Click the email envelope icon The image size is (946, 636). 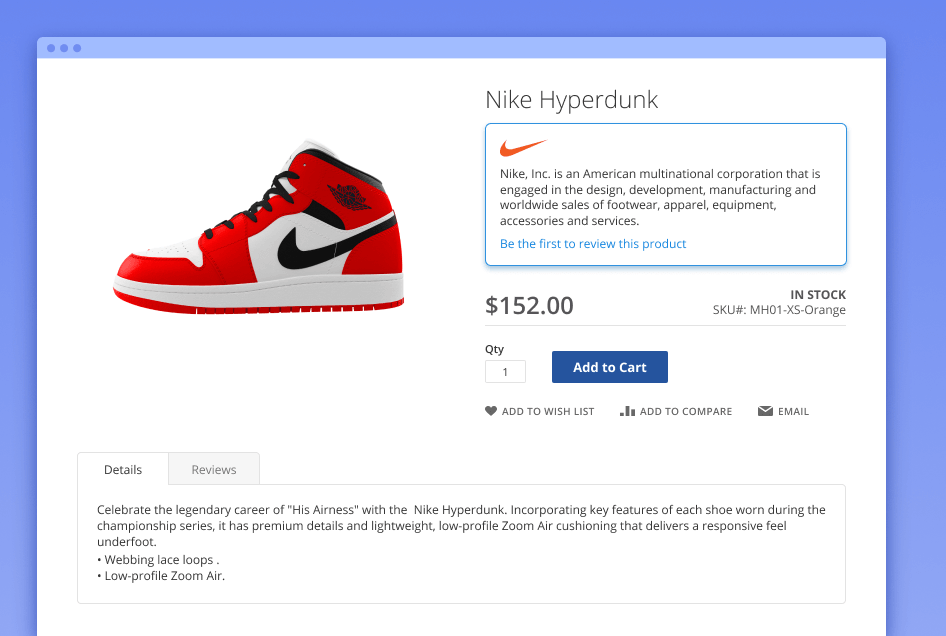(x=765, y=411)
